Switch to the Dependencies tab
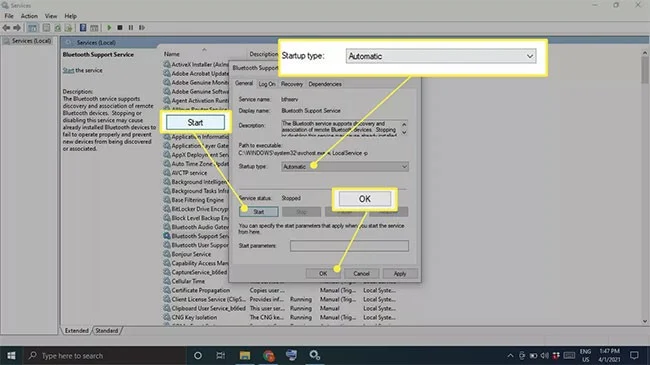This screenshot has height=365, width=650. tap(325, 84)
